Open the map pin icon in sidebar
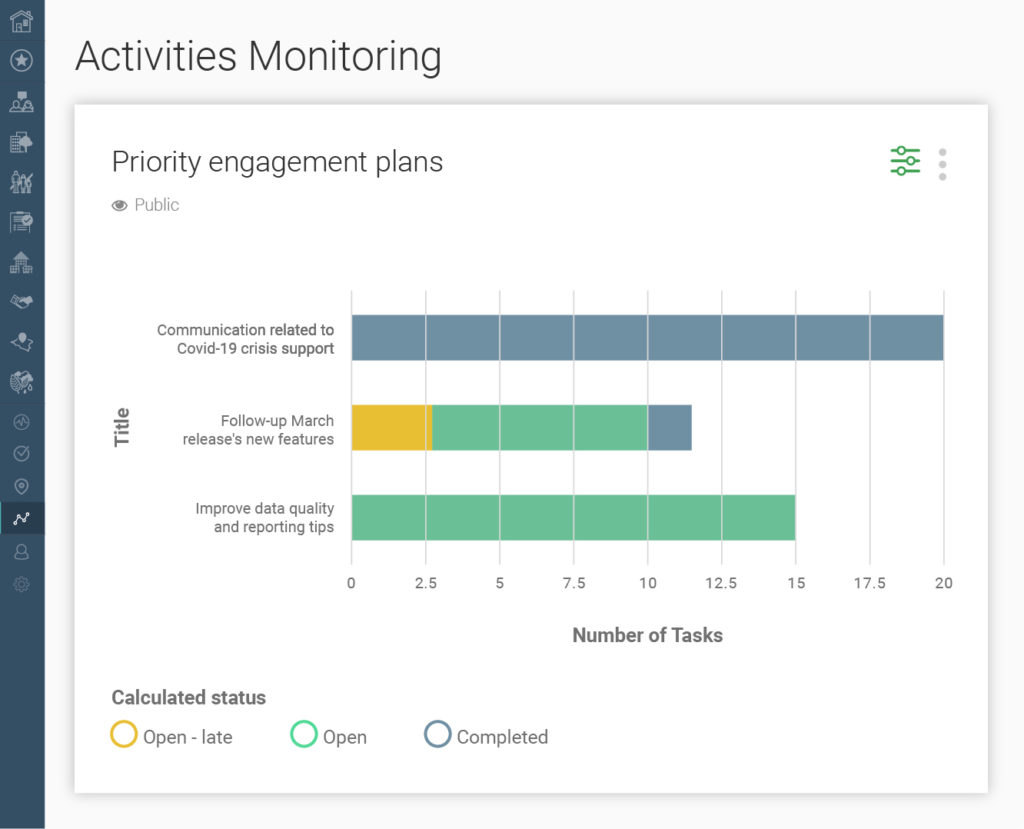The height and width of the screenshot is (829, 1024). click(22, 486)
